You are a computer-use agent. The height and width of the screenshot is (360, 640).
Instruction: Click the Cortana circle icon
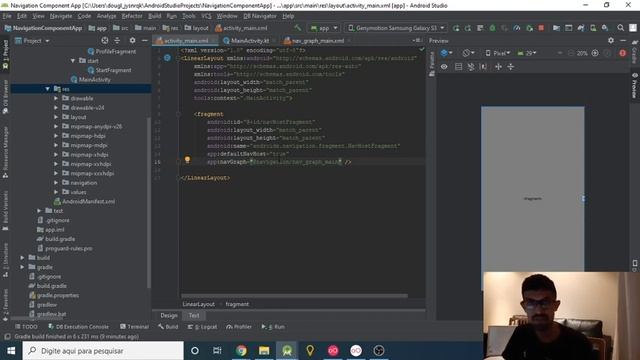coord(195,351)
